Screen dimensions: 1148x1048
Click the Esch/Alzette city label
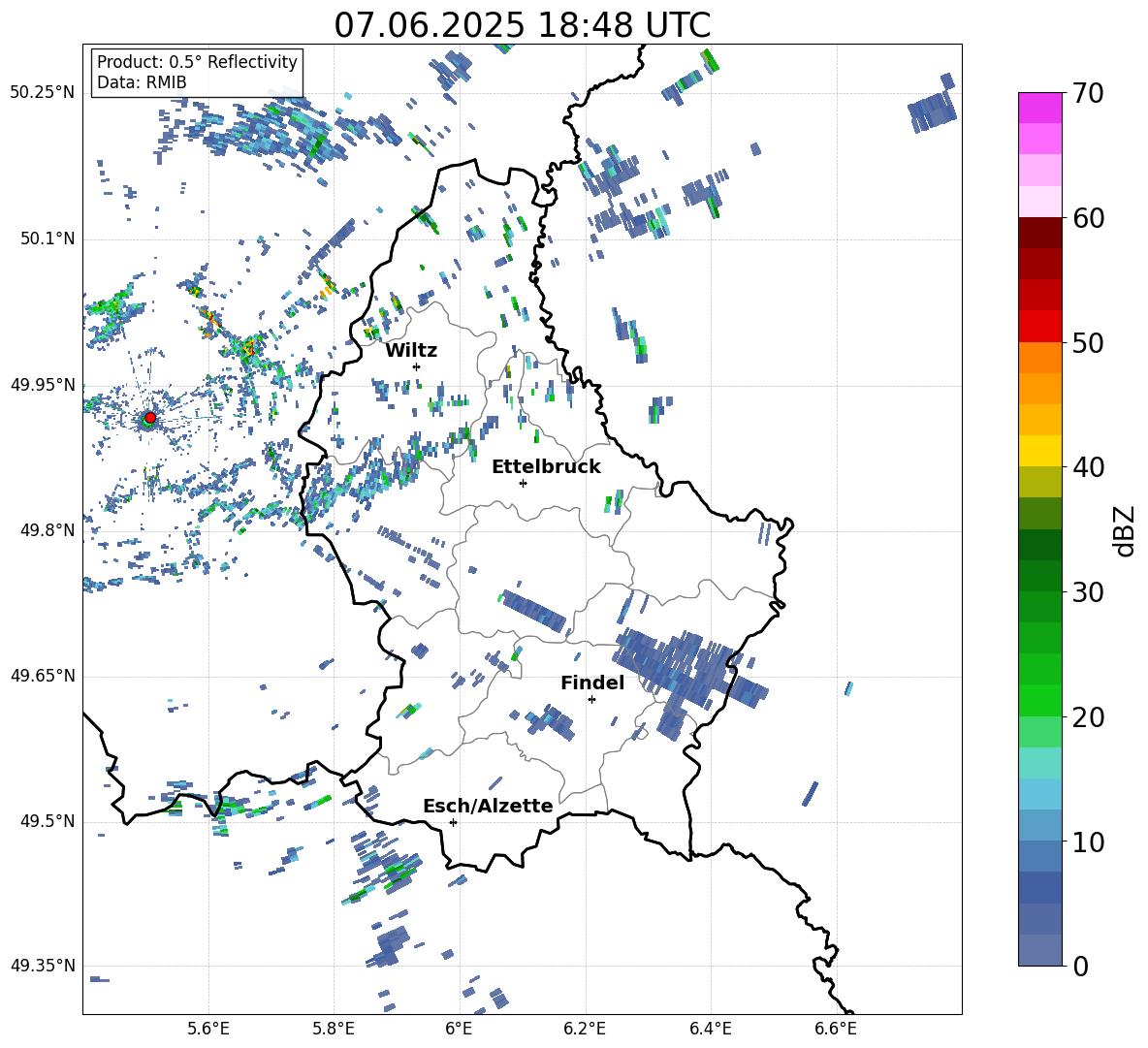point(488,806)
